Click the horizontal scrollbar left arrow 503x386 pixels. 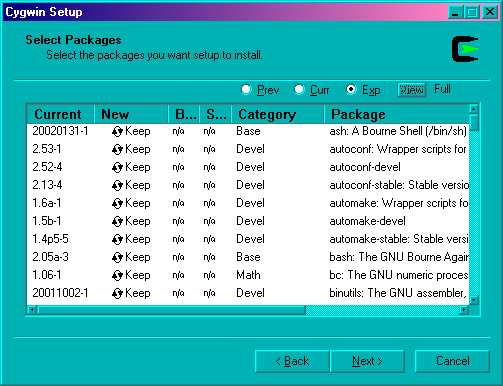(32, 310)
